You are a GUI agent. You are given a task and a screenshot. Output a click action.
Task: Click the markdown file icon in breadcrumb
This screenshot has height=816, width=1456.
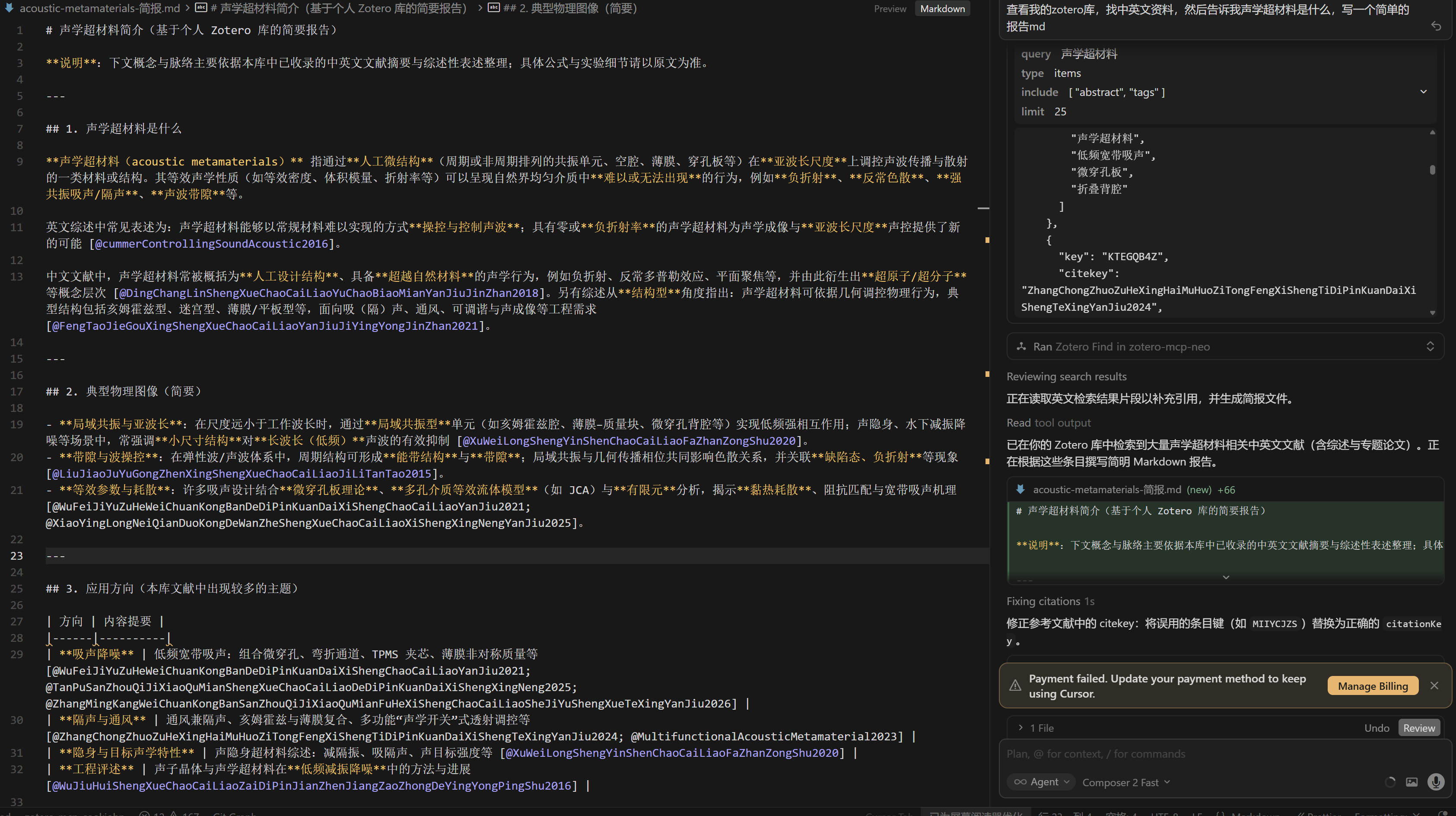(9, 8)
